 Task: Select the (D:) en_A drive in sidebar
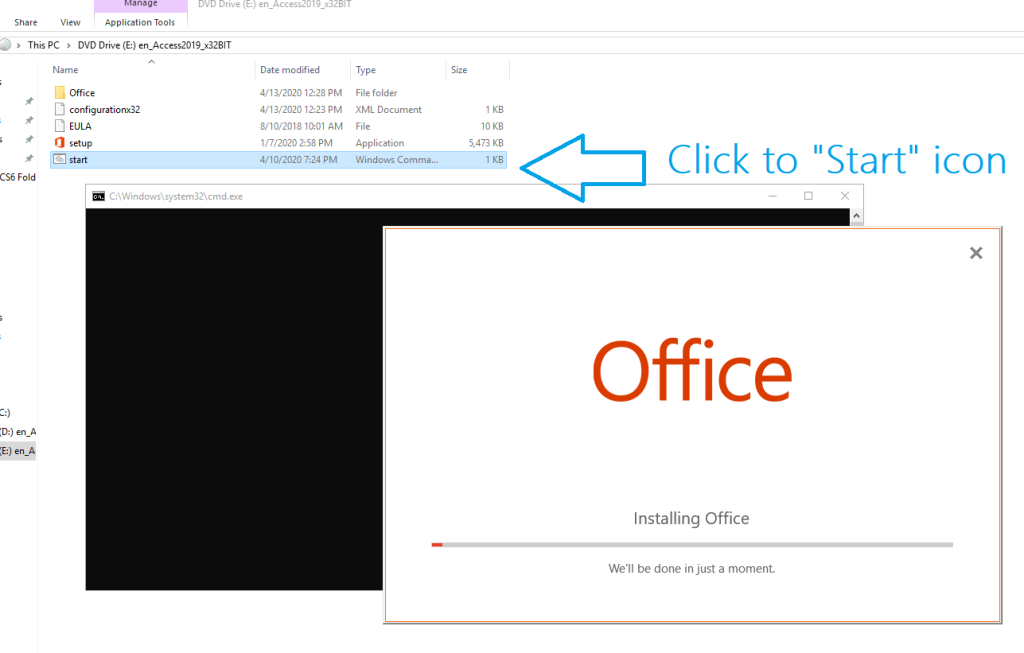tap(18, 432)
